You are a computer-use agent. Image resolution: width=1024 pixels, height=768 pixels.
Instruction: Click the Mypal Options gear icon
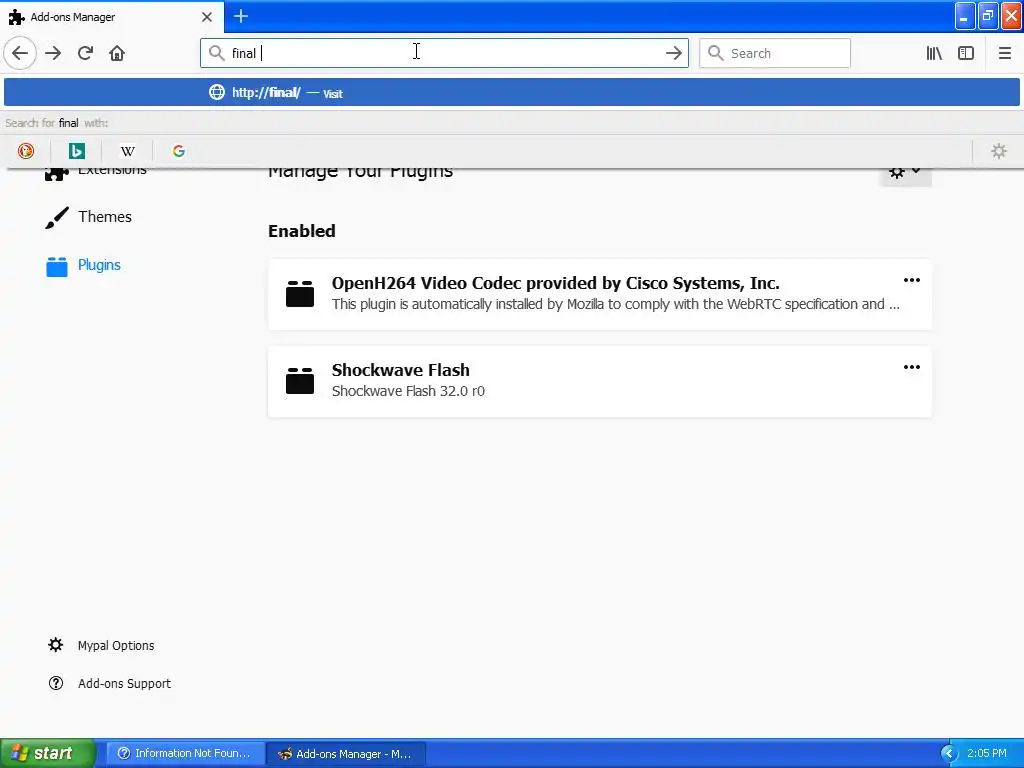point(56,645)
